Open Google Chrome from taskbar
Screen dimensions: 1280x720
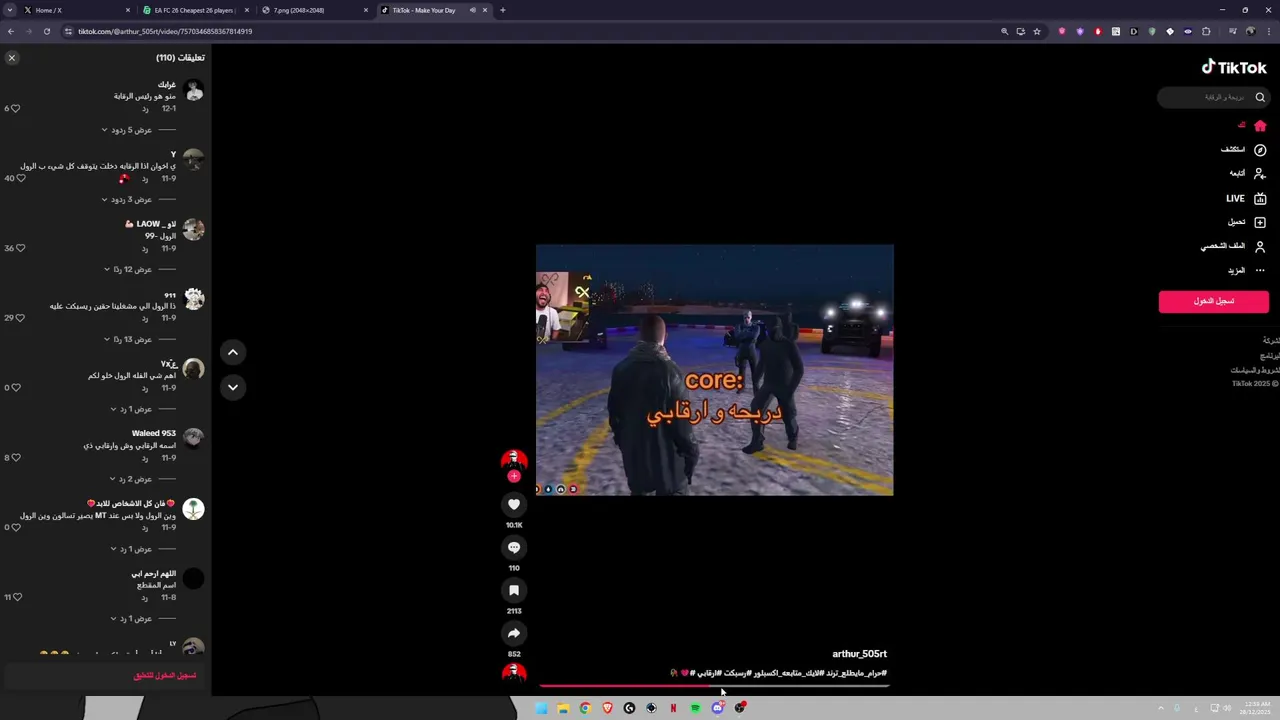[585, 708]
